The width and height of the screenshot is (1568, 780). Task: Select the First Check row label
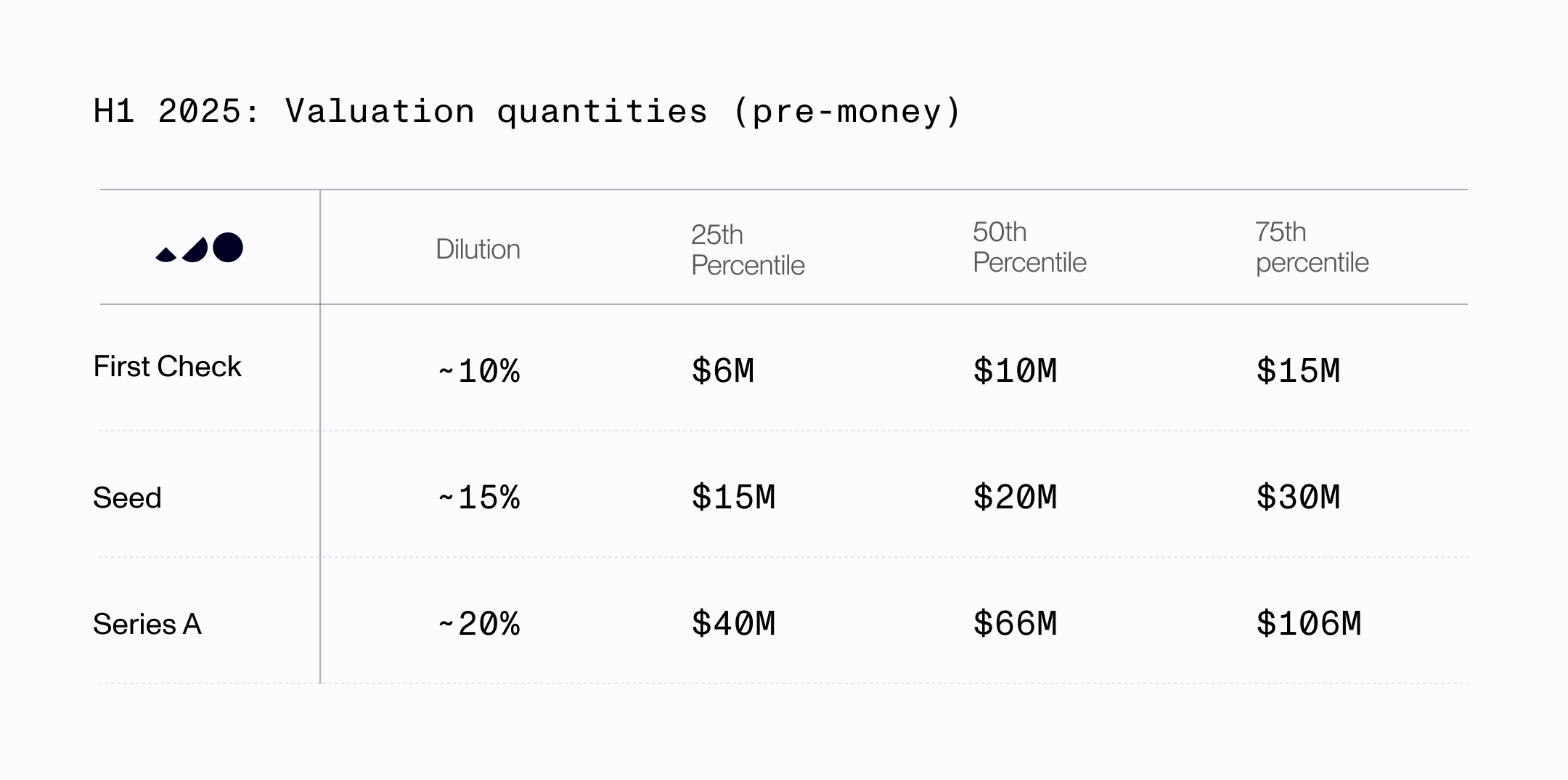tap(167, 367)
